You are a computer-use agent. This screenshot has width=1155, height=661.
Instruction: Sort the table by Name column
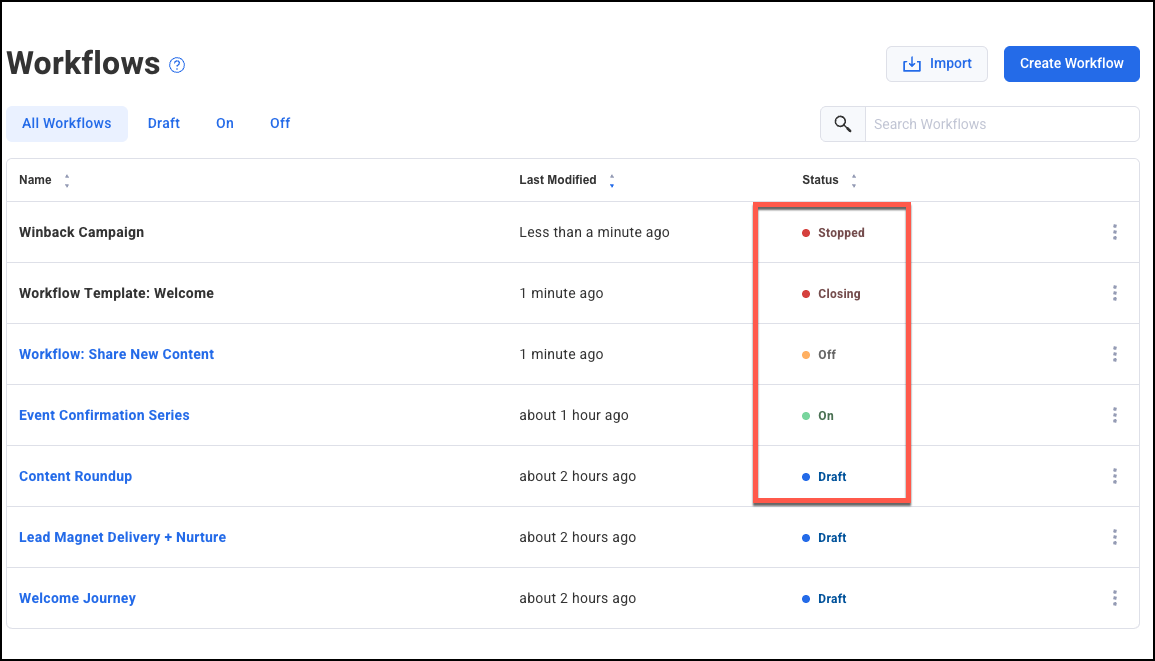[66, 181]
